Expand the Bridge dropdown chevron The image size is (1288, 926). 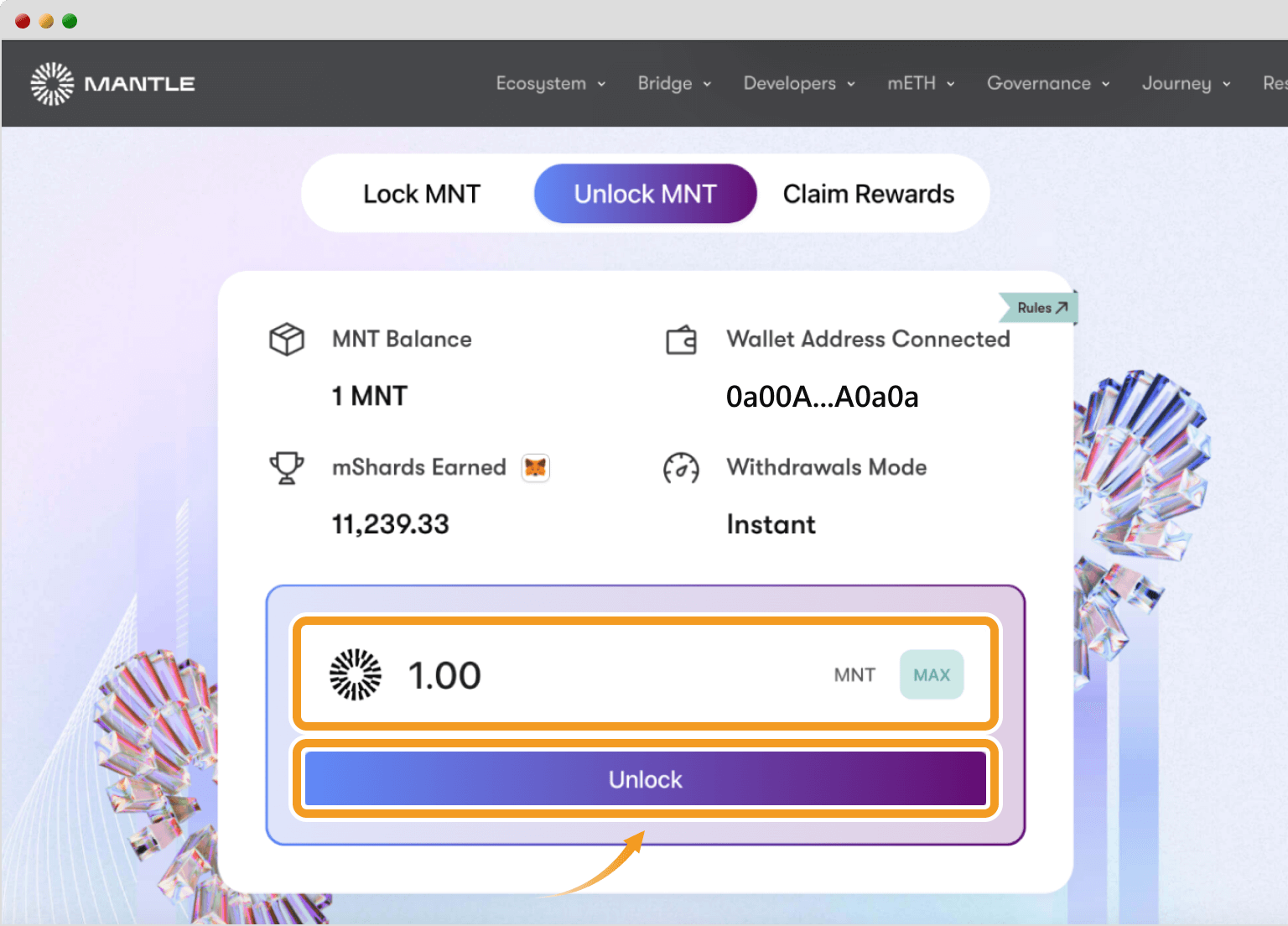pyautogui.click(x=707, y=84)
